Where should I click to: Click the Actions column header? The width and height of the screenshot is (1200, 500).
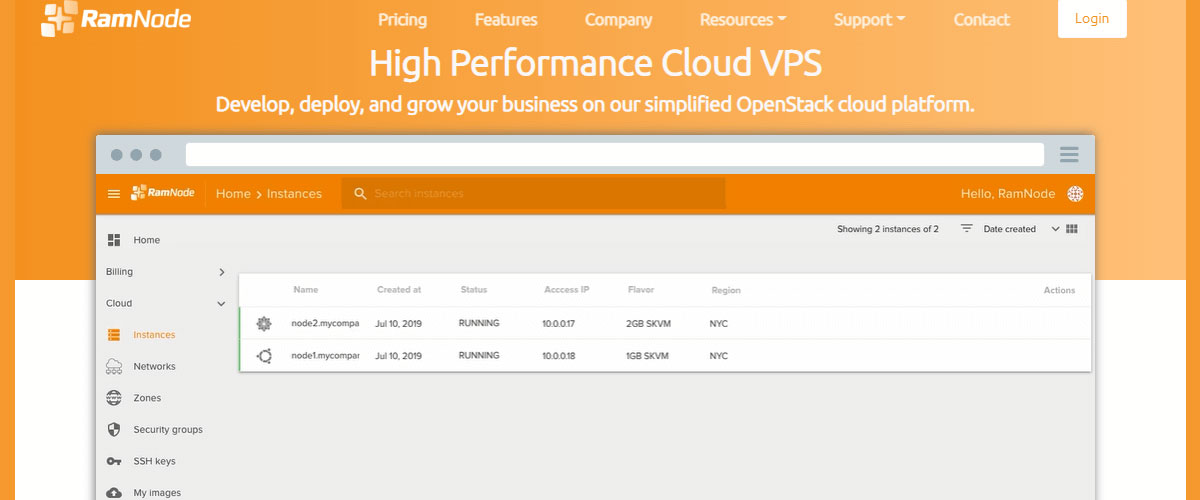(1059, 291)
